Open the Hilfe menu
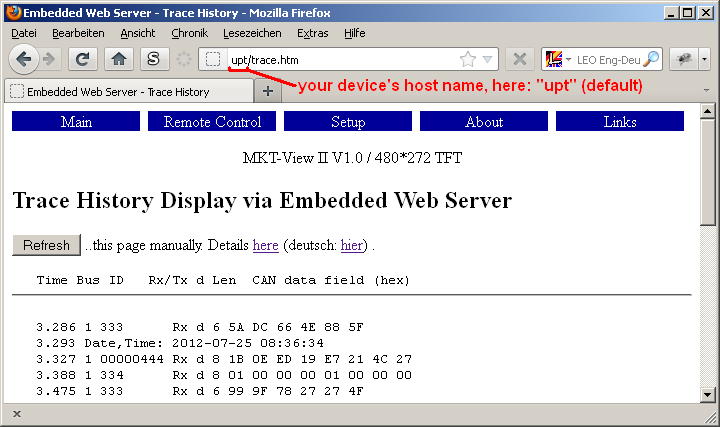This screenshot has width=720, height=427. (x=354, y=33)
